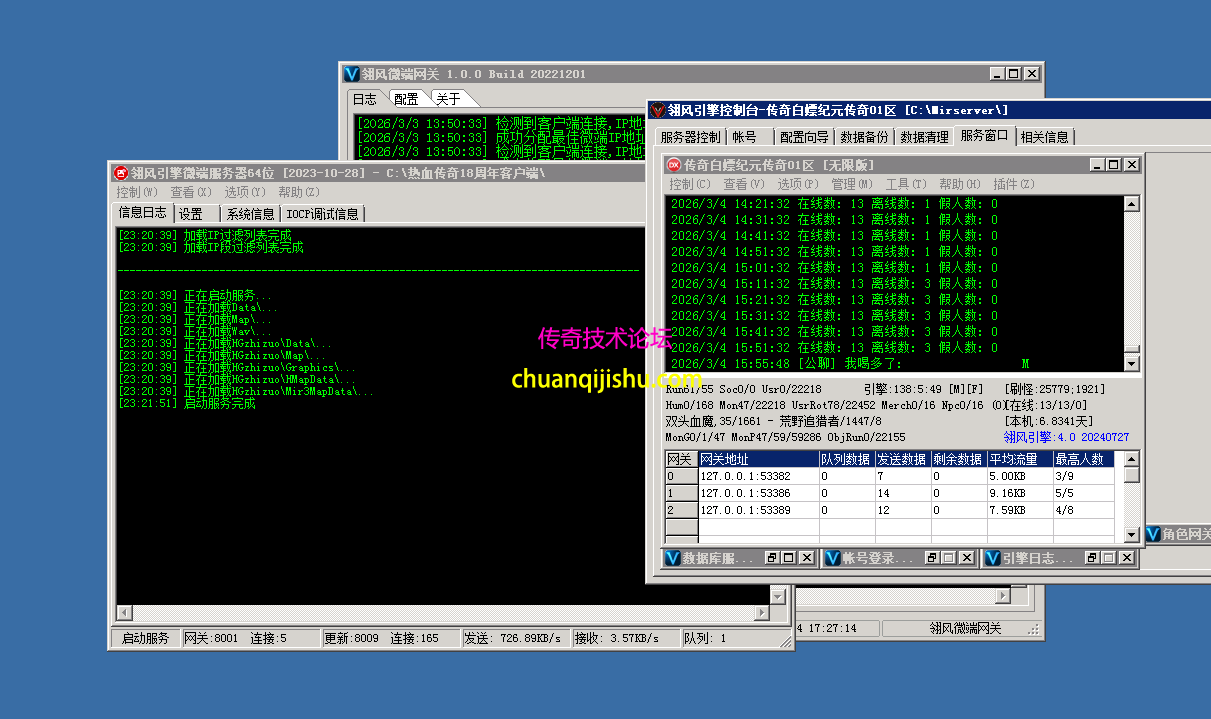
Task: Open the 选项(Y) menu in micro-client server
Action: click(244, 192)
